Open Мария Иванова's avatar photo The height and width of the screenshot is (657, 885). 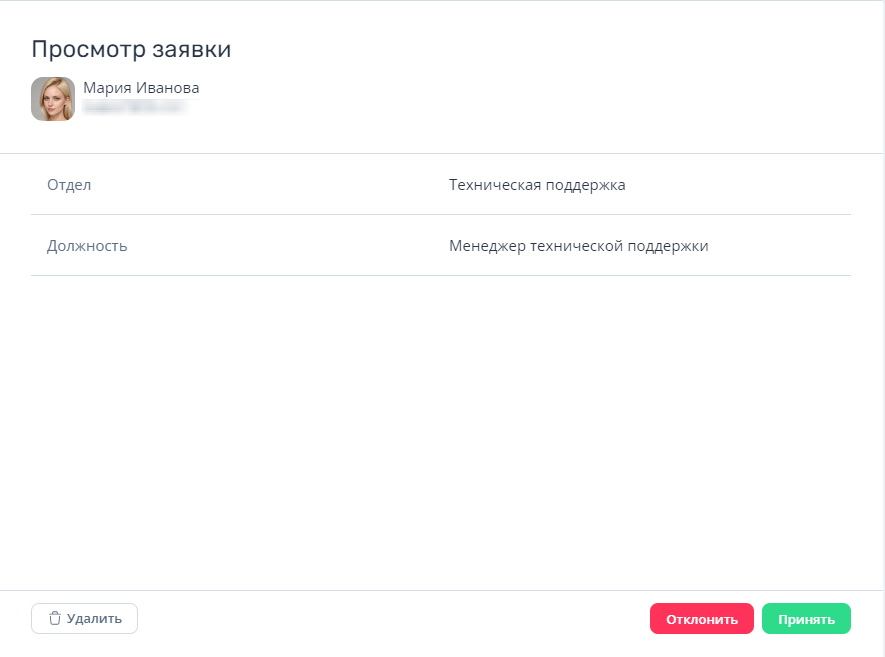[x=53, y=99]
